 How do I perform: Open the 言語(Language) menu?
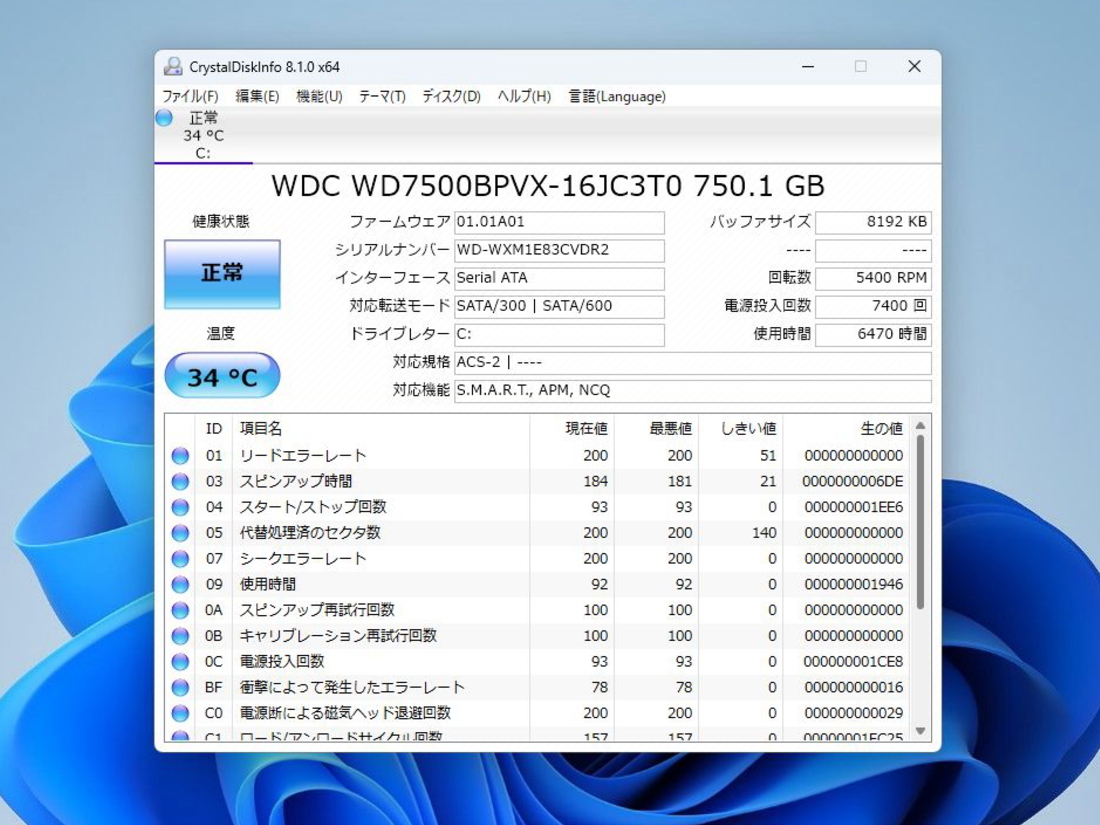tap(617, 96)
